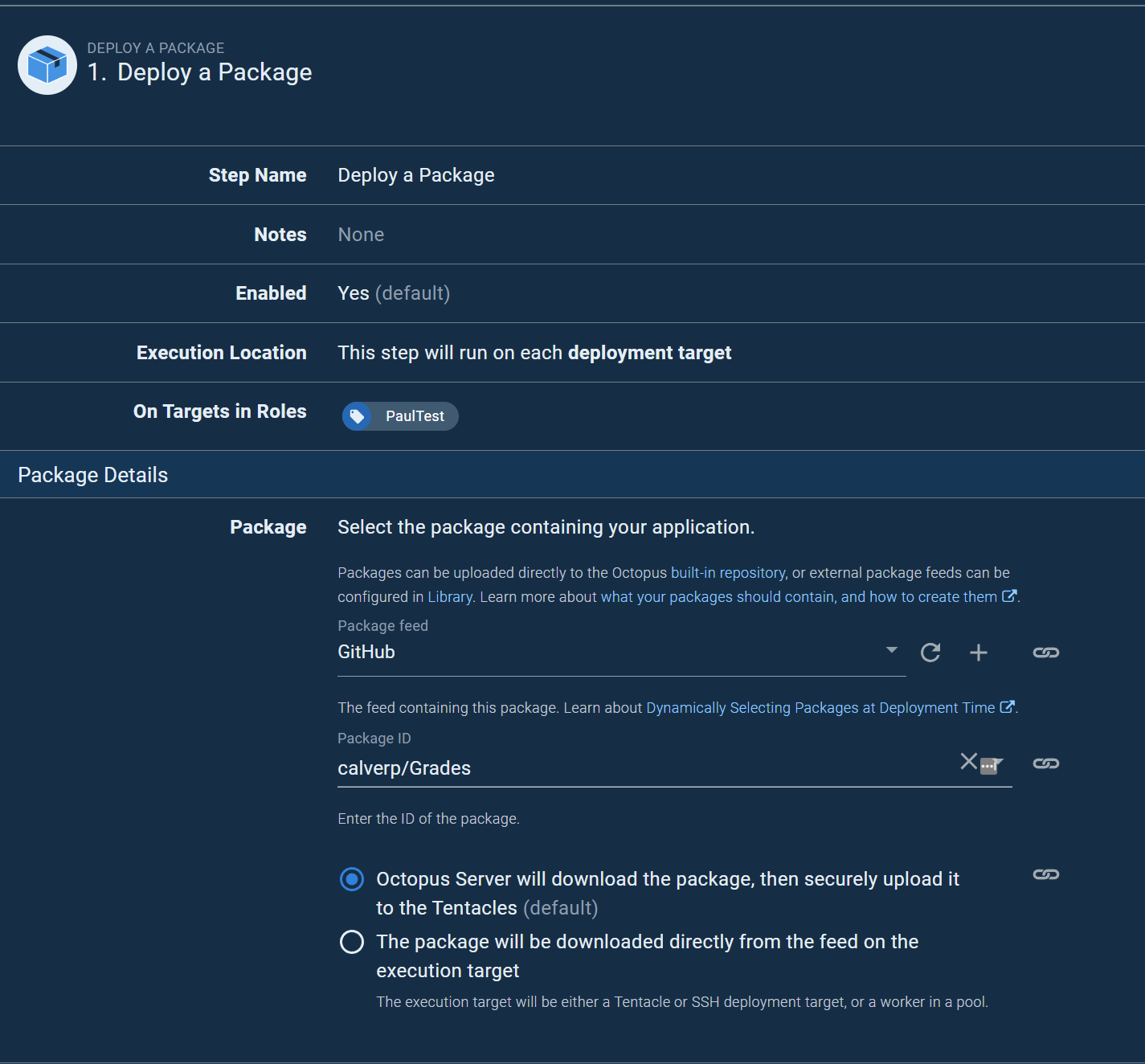The width and height of the screenshot is (1145, 1064).
Task: Click the Package Details section header
Action: [92, 474]
